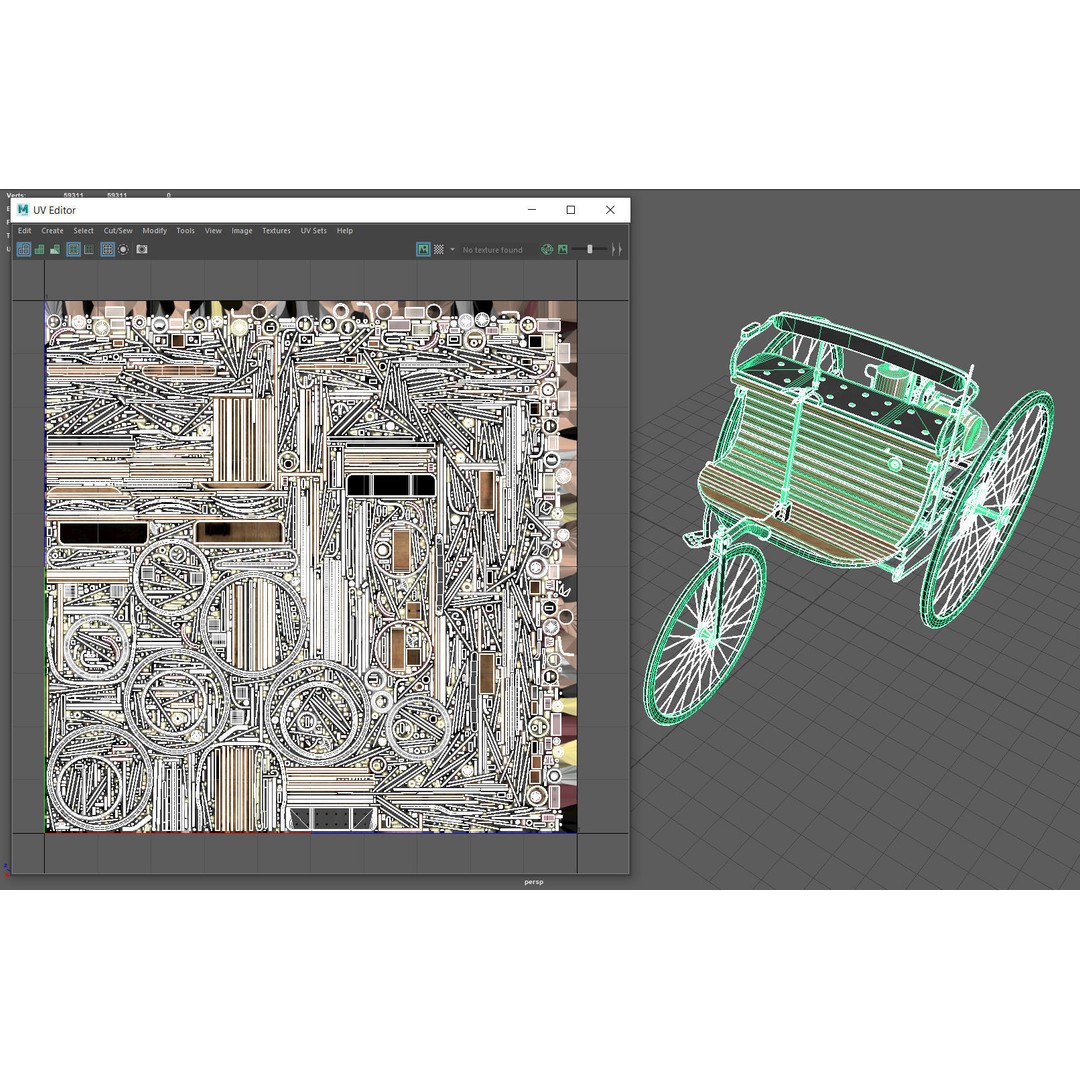Click the rear right wheel of the wireframe model
This screenshot has height=1080, width=1080.
tap(986, 508)
